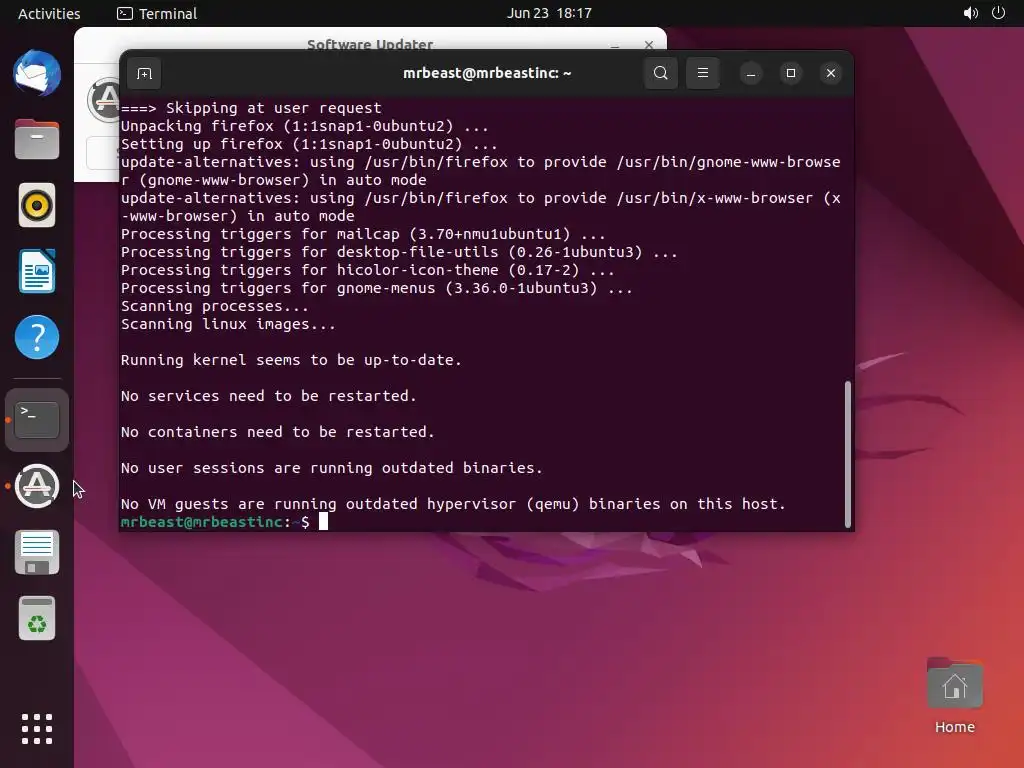This screenshot has width=1024, height=768.
Task: Open a new tab in Terminal
Action: click(144, 73)
